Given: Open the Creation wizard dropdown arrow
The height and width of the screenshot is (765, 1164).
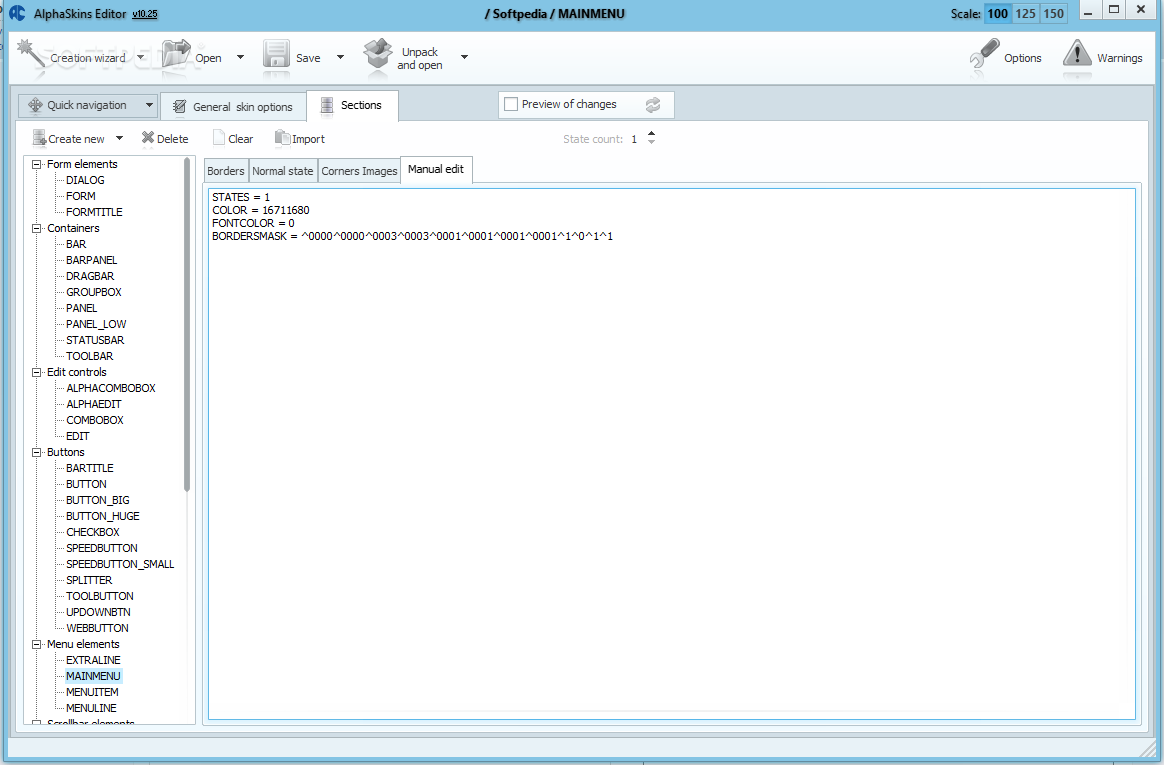Looking at the screenshot, I should click(x=140, y=57).
